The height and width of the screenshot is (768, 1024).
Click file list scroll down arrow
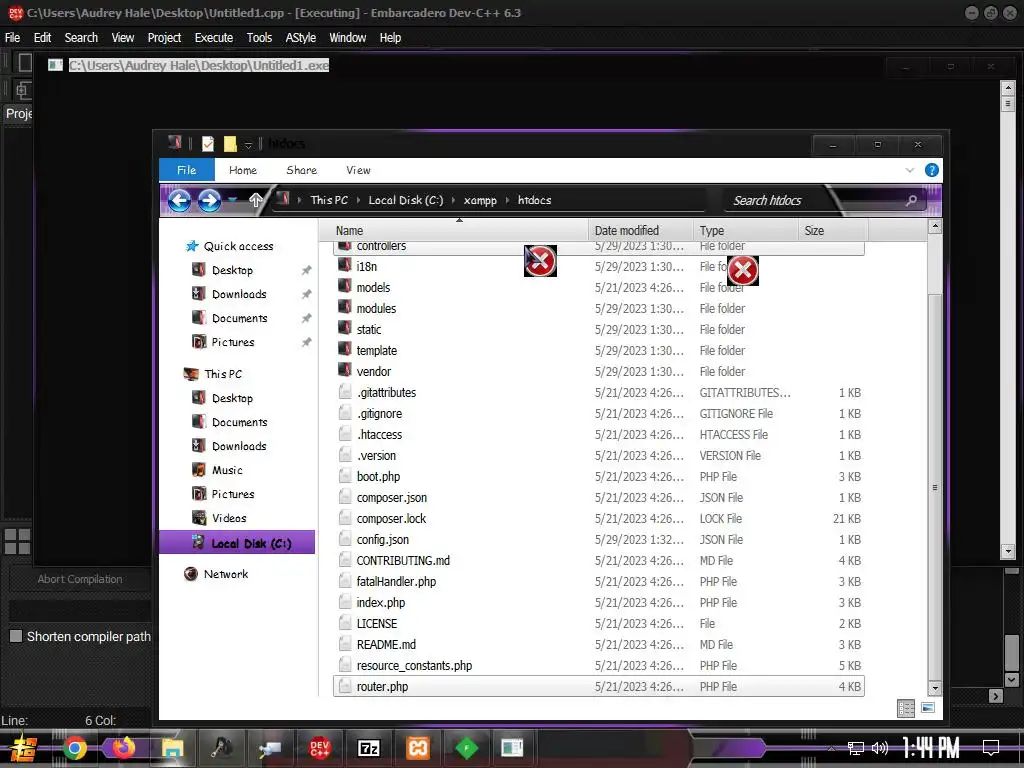pos(935,688)
